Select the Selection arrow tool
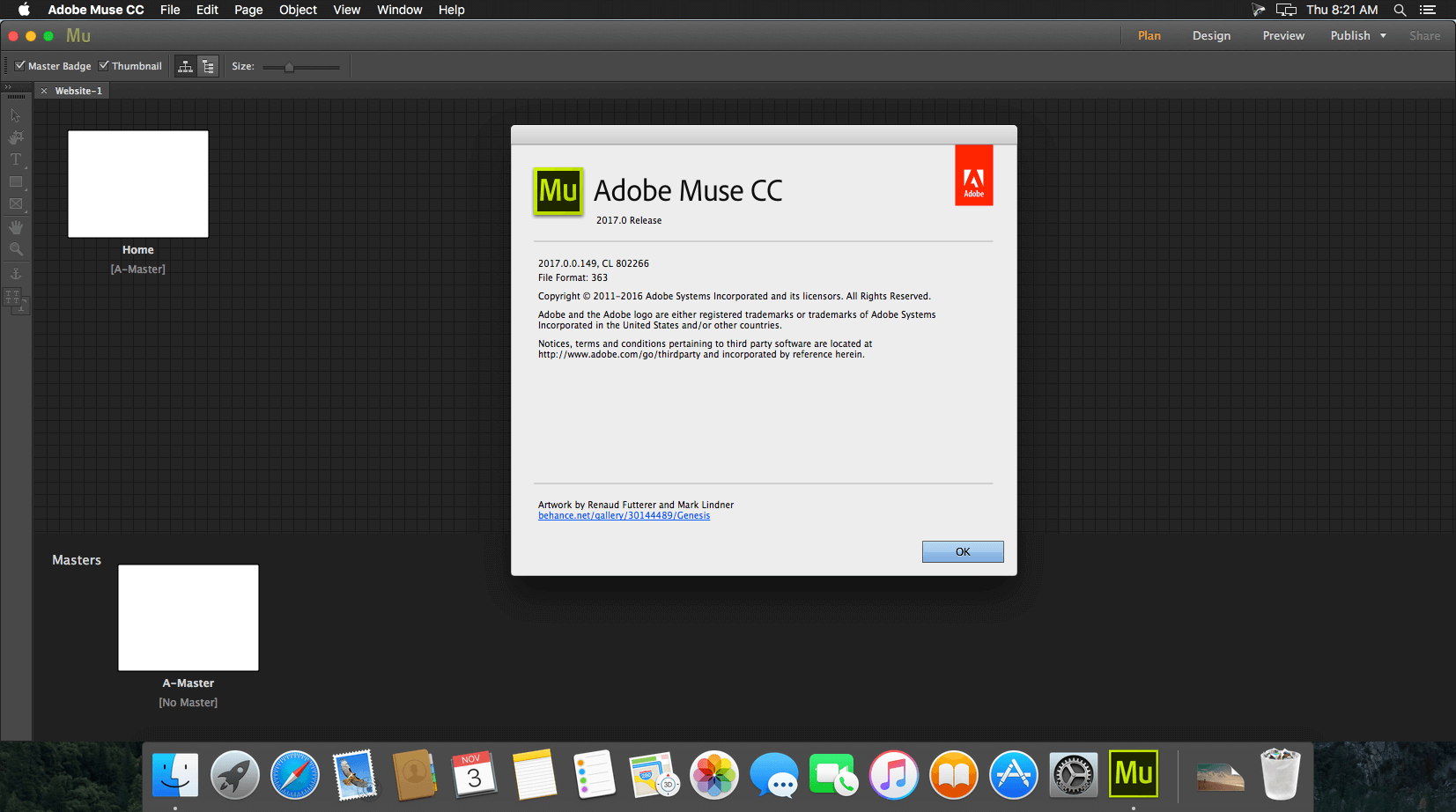This screenshot has width=1456, height=812. [15, 115]
